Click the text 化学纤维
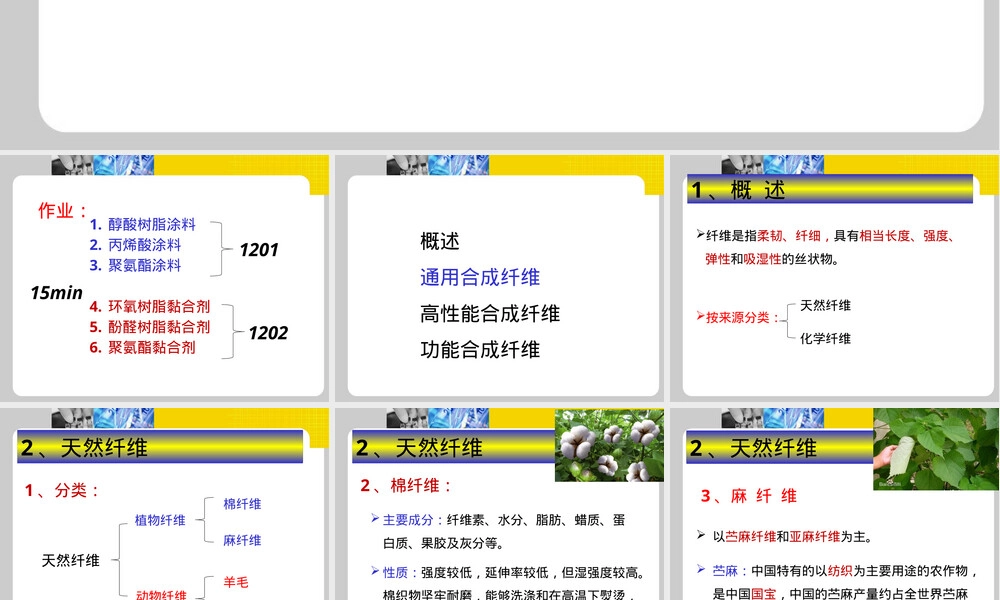Screen dimensions: 1000x600 pyautogui.click(x=825, y=339)
